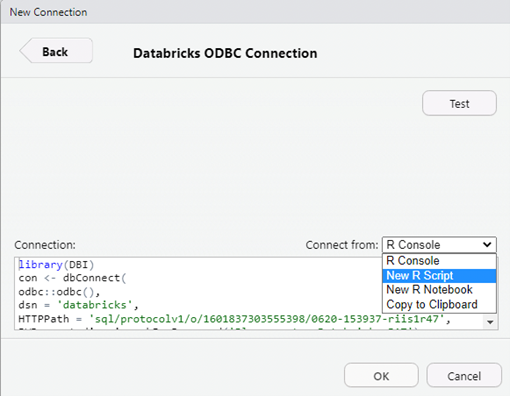The image size is (510, 396).
Task: Click the Connection: label
Action: click(x=45, y=245)
